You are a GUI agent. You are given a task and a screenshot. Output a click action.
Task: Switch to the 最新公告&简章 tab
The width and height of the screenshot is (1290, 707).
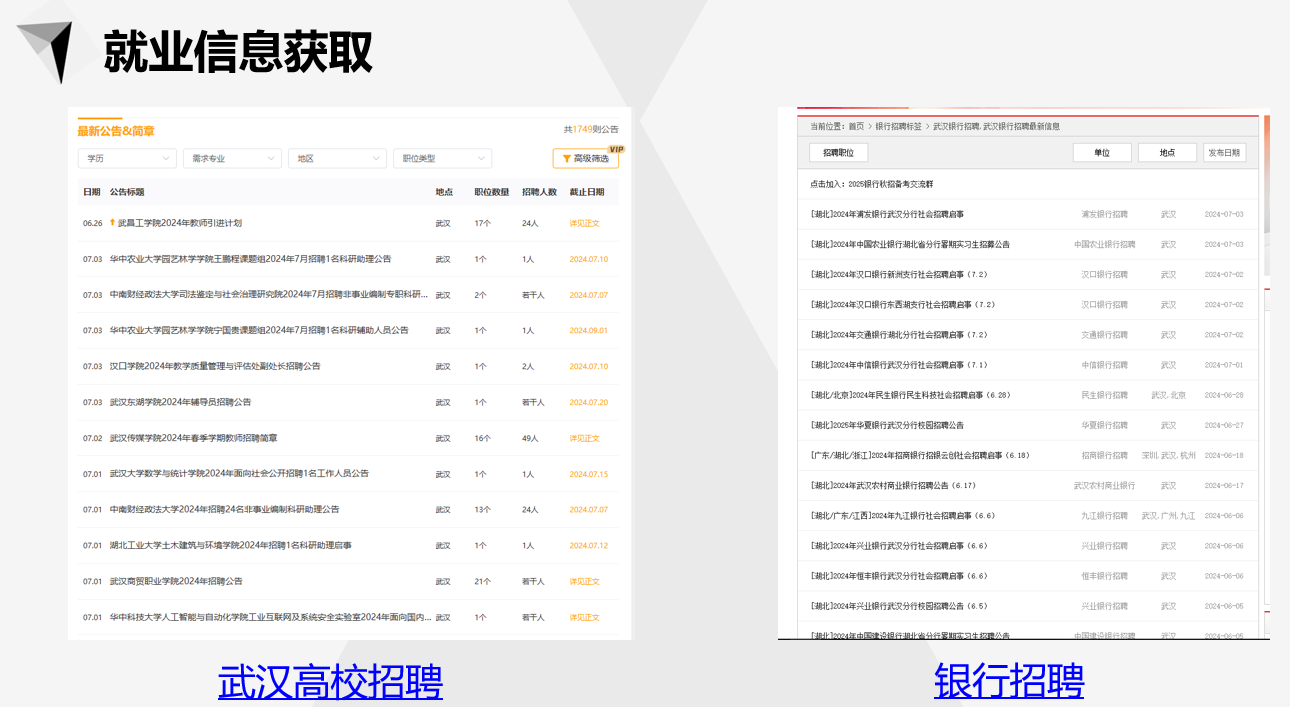(x=116, y=131)
